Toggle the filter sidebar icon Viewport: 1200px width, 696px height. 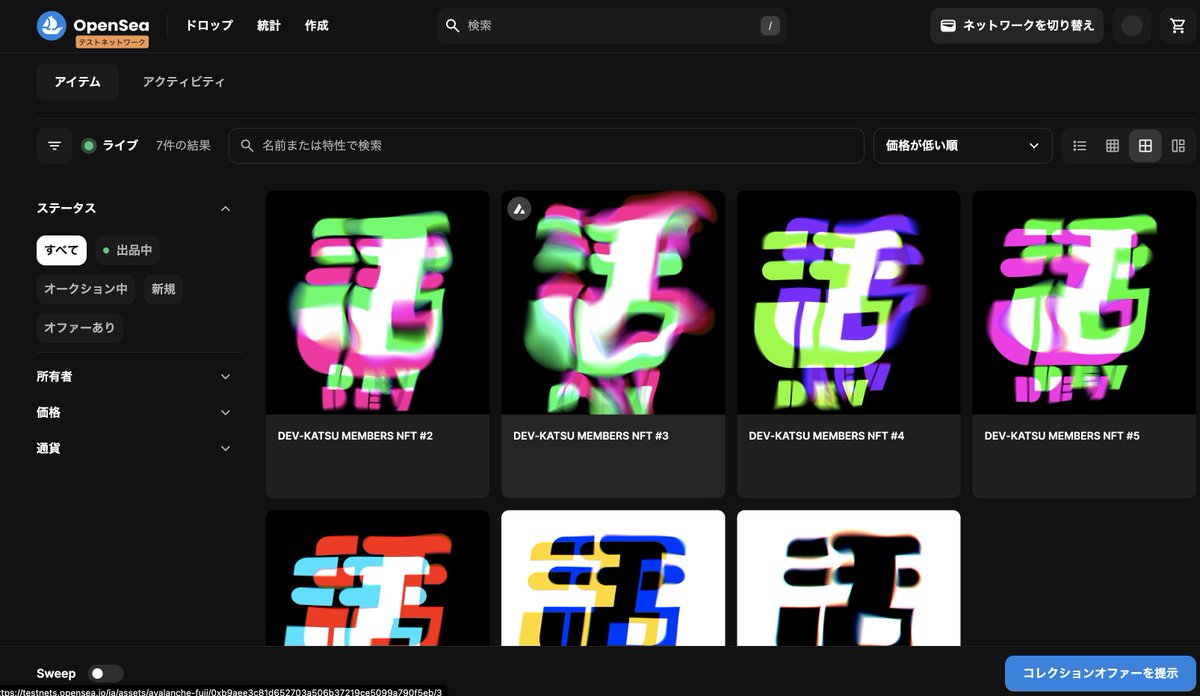[x=55, y=146]
